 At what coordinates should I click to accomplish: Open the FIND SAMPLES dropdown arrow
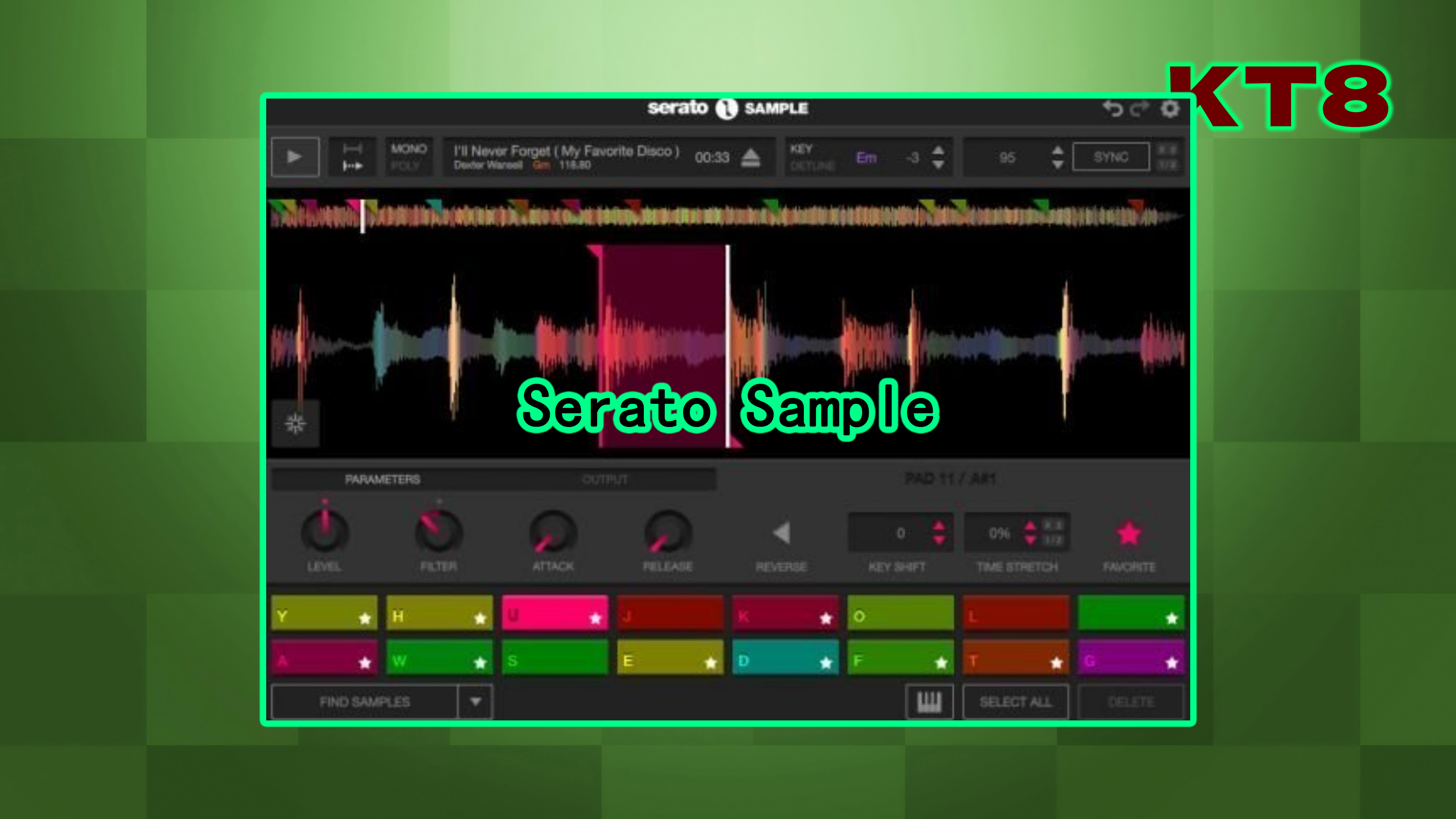(475, 702)
